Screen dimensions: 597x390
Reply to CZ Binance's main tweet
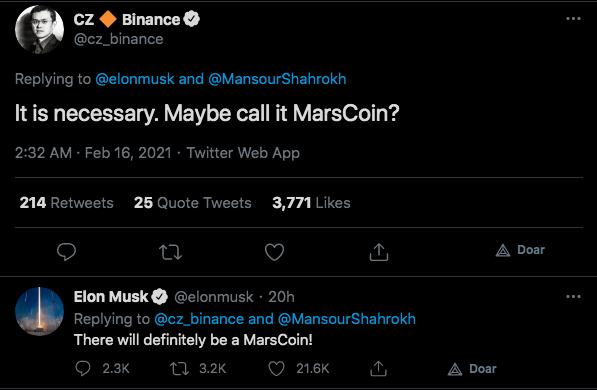click(x=66, y=252)
